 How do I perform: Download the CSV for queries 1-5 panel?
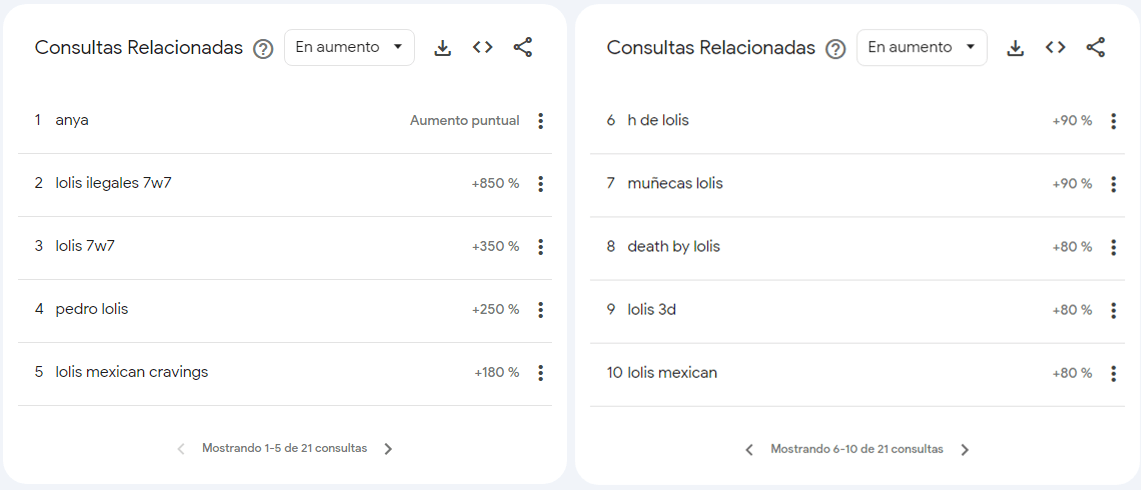coord(442,48)
